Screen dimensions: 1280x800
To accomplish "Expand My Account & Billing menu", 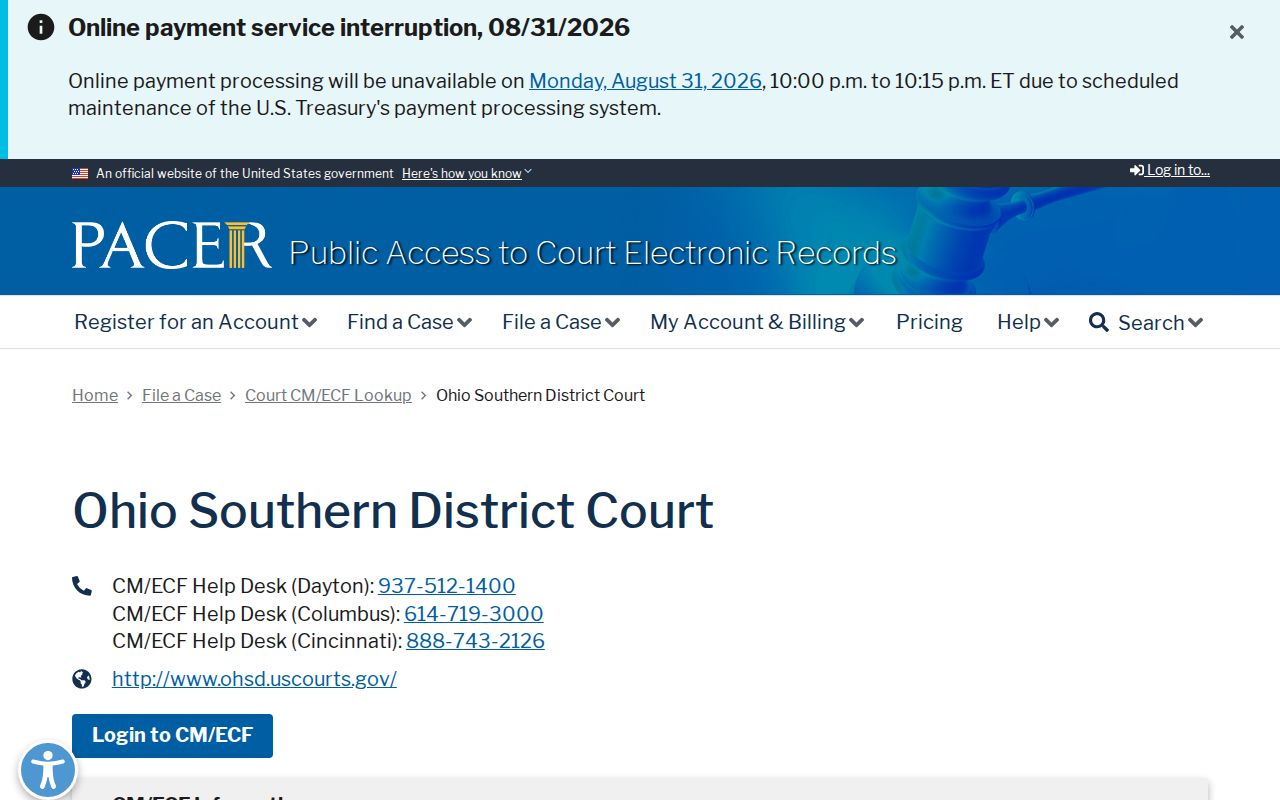I will click(757, 322).
